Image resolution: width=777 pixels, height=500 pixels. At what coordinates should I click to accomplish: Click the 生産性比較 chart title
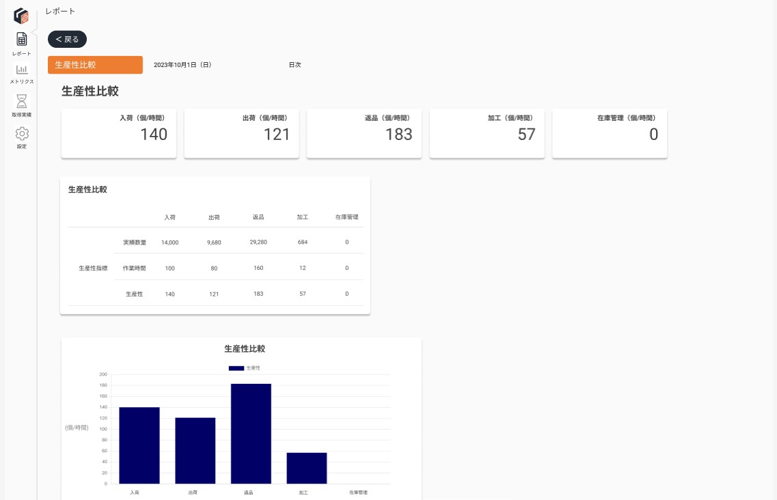click(x=245, y=349)
